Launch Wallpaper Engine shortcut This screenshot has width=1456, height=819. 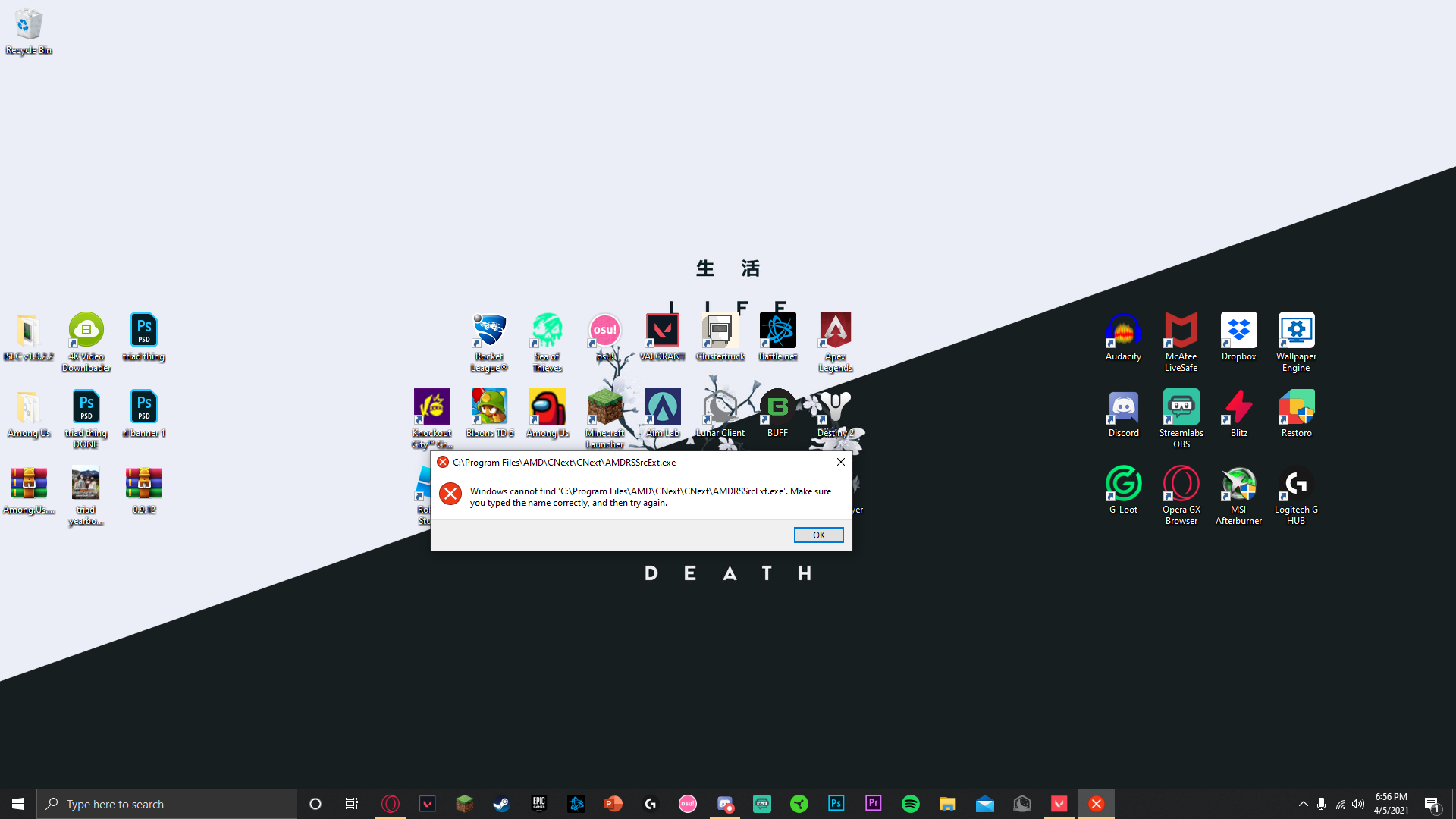click(1296, 343)
